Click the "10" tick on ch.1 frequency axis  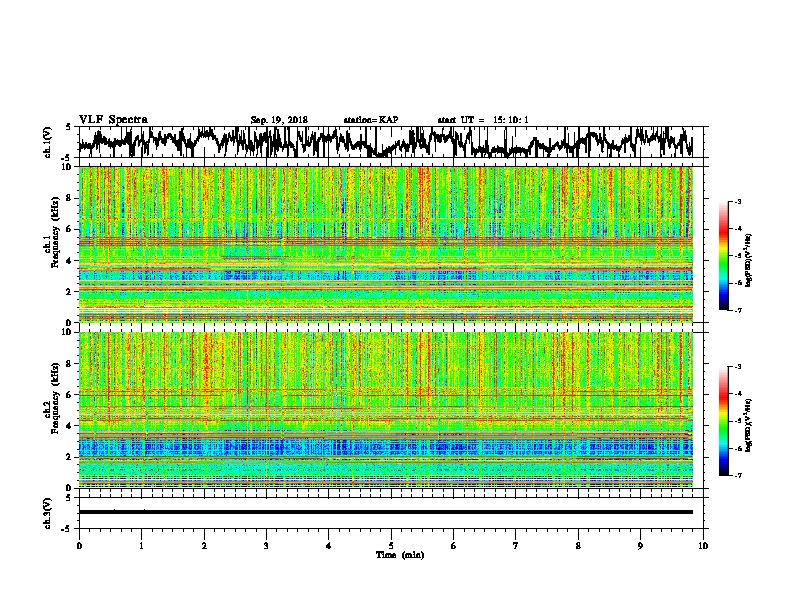click(x=67, y=167)
